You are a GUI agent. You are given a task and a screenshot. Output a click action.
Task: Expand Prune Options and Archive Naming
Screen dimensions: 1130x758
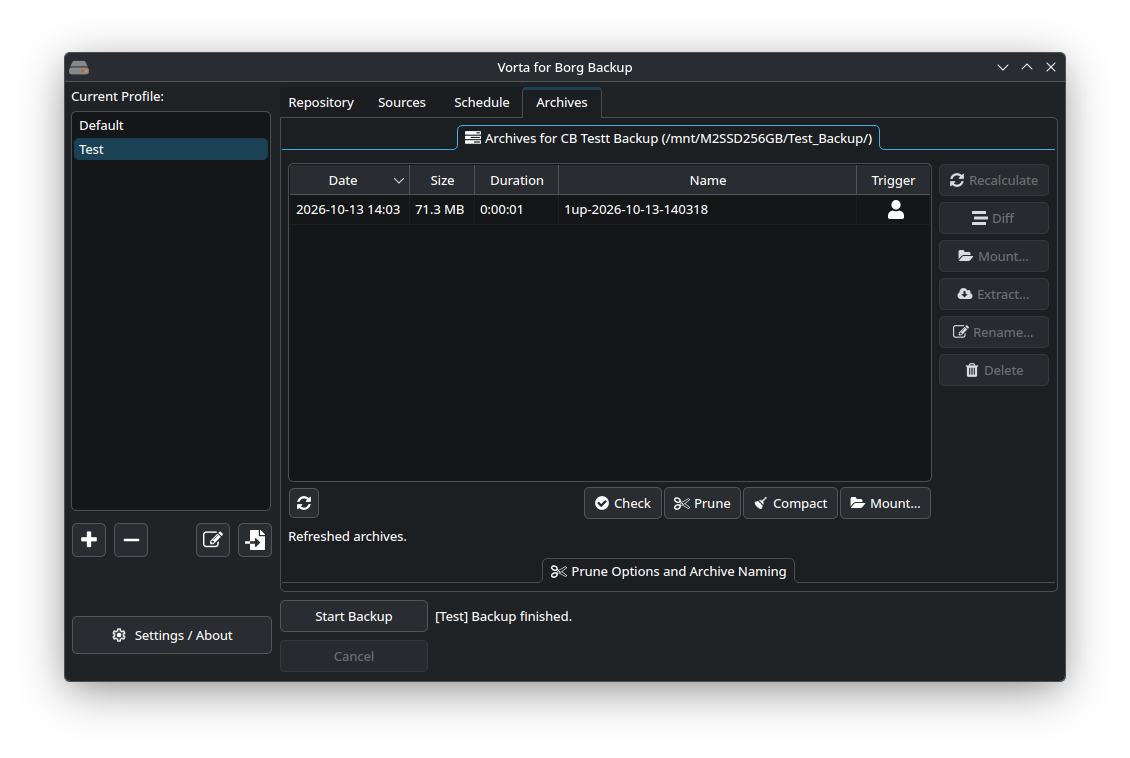pos(669,571)
